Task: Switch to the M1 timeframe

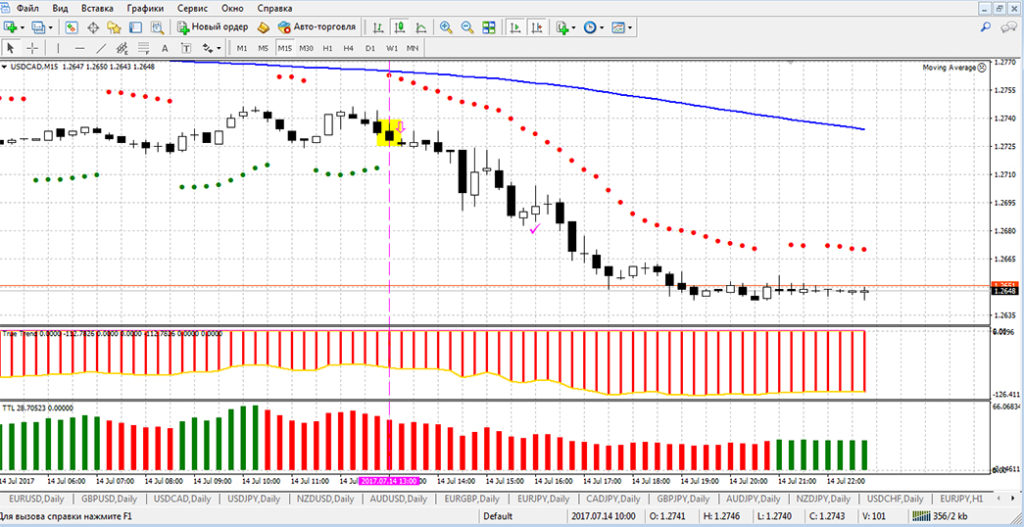Action: 242,48
